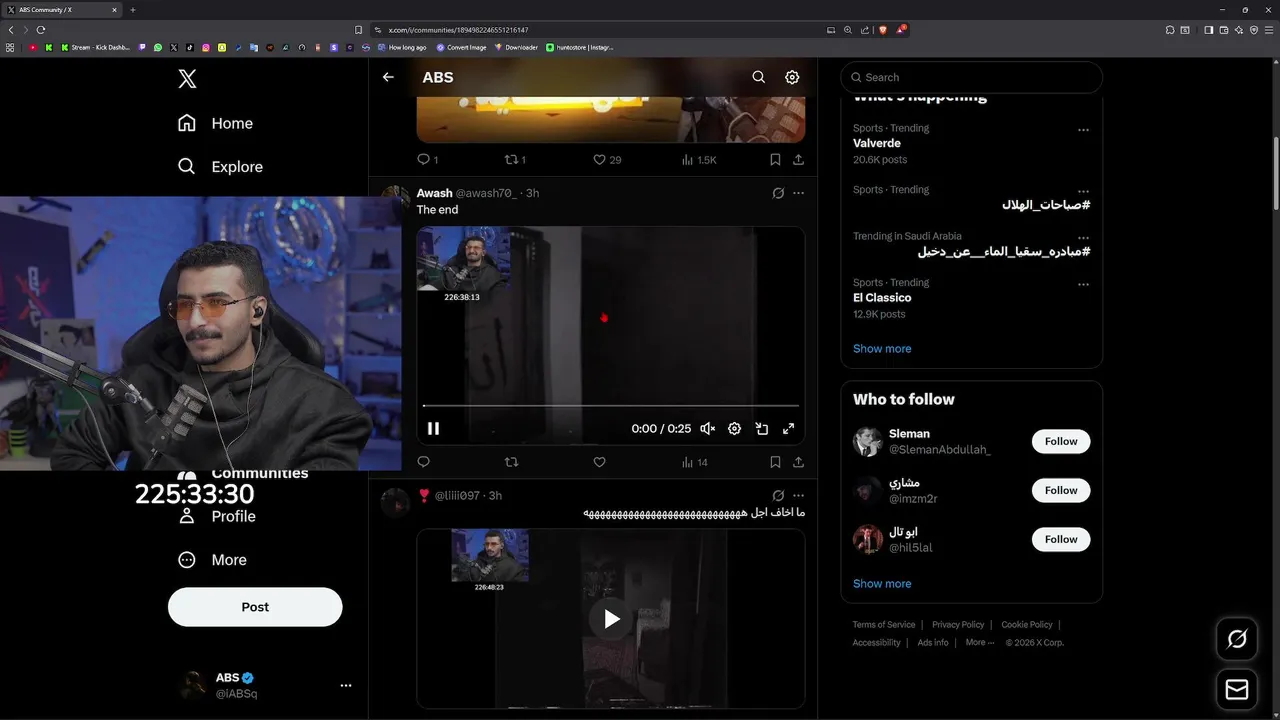Open Grok icon on @liiii097's post
1280x720 pixels.
[778, 495]
